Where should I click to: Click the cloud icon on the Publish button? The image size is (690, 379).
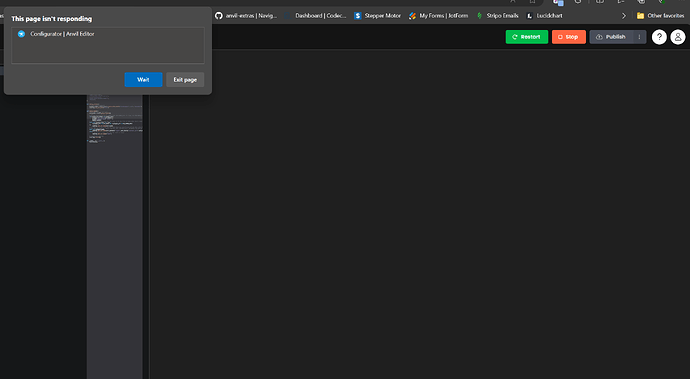[x=599, y=37]
